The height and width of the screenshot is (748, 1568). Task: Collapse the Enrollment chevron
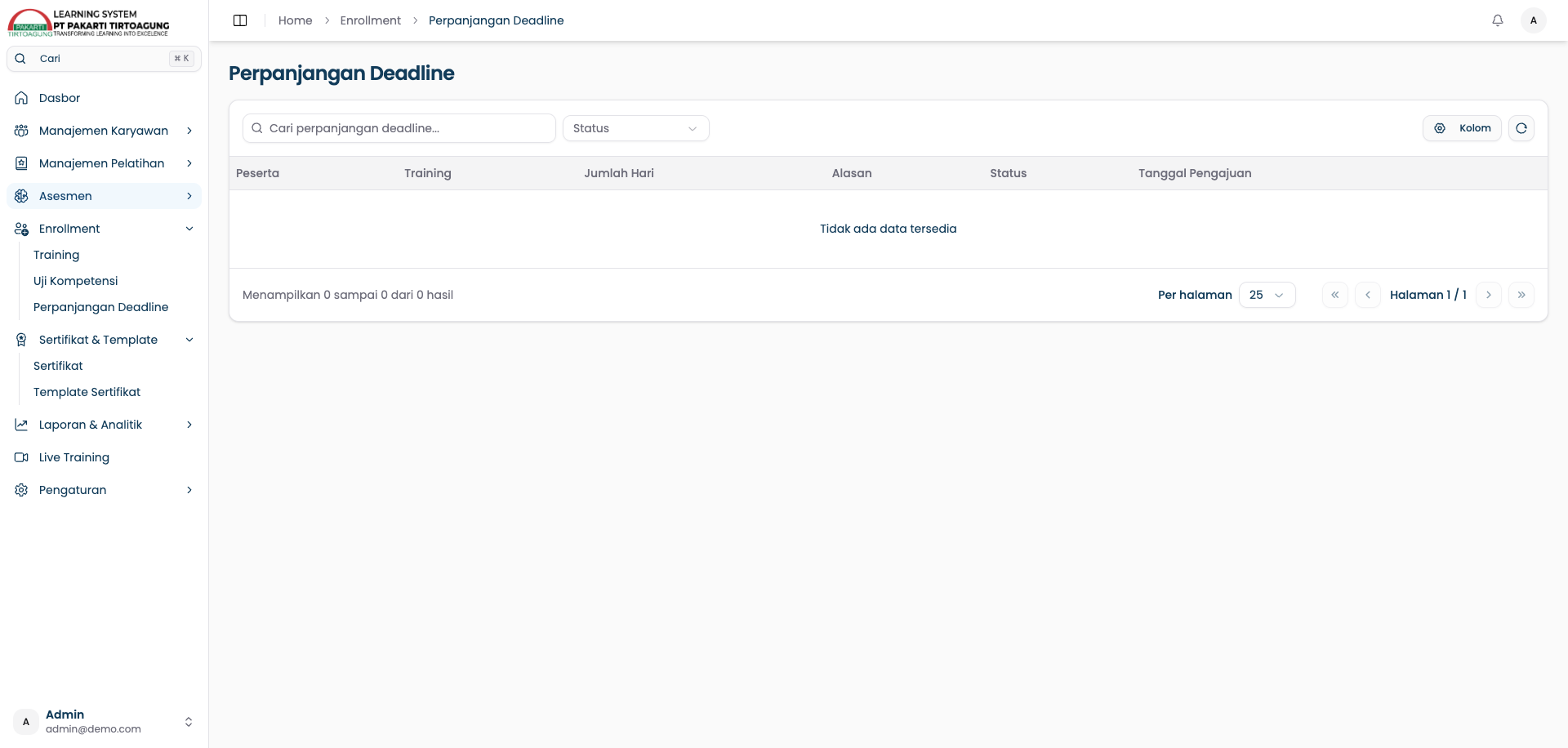click(x=189, y=229)
